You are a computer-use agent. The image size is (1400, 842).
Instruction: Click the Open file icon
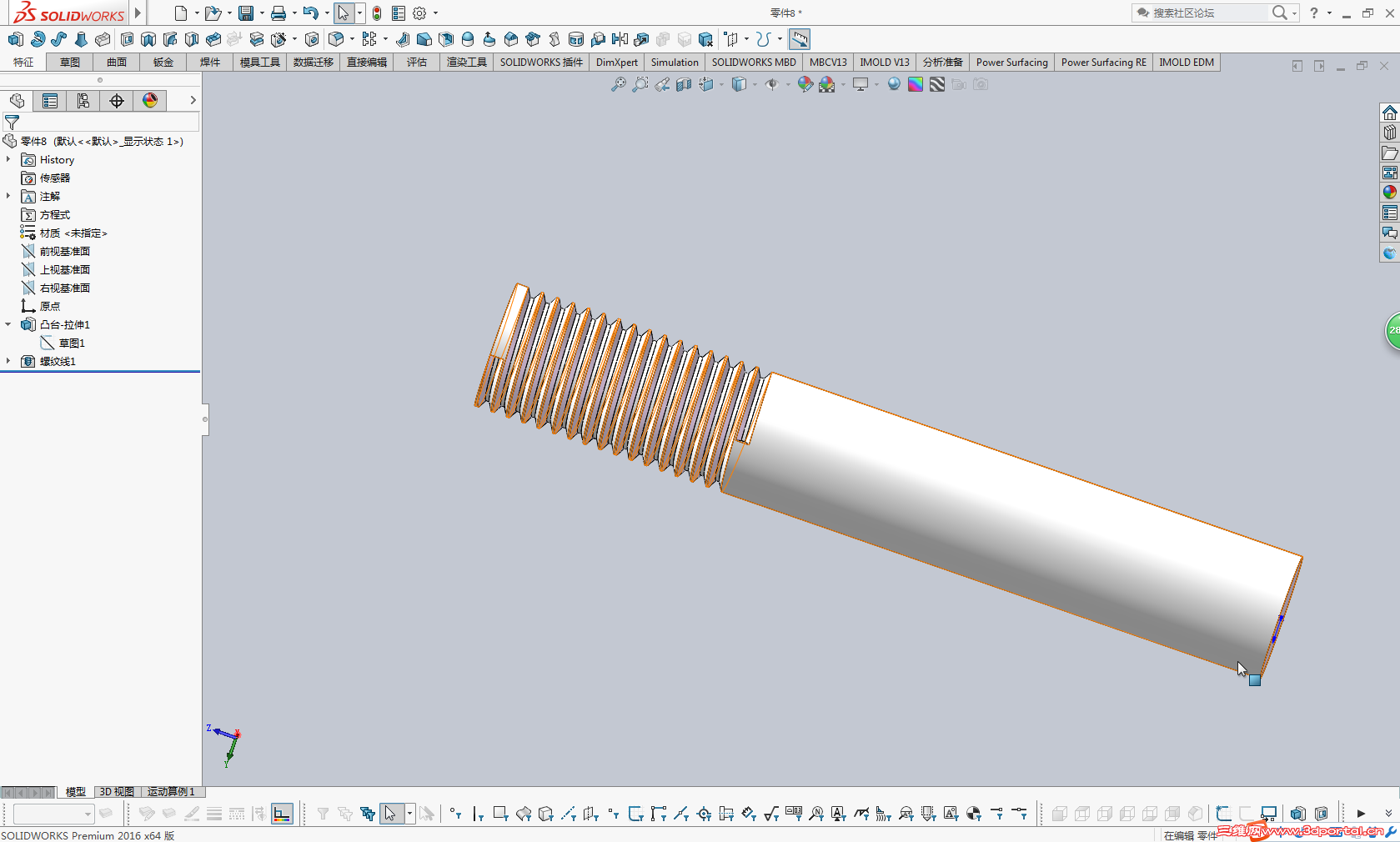coord(213,13)
